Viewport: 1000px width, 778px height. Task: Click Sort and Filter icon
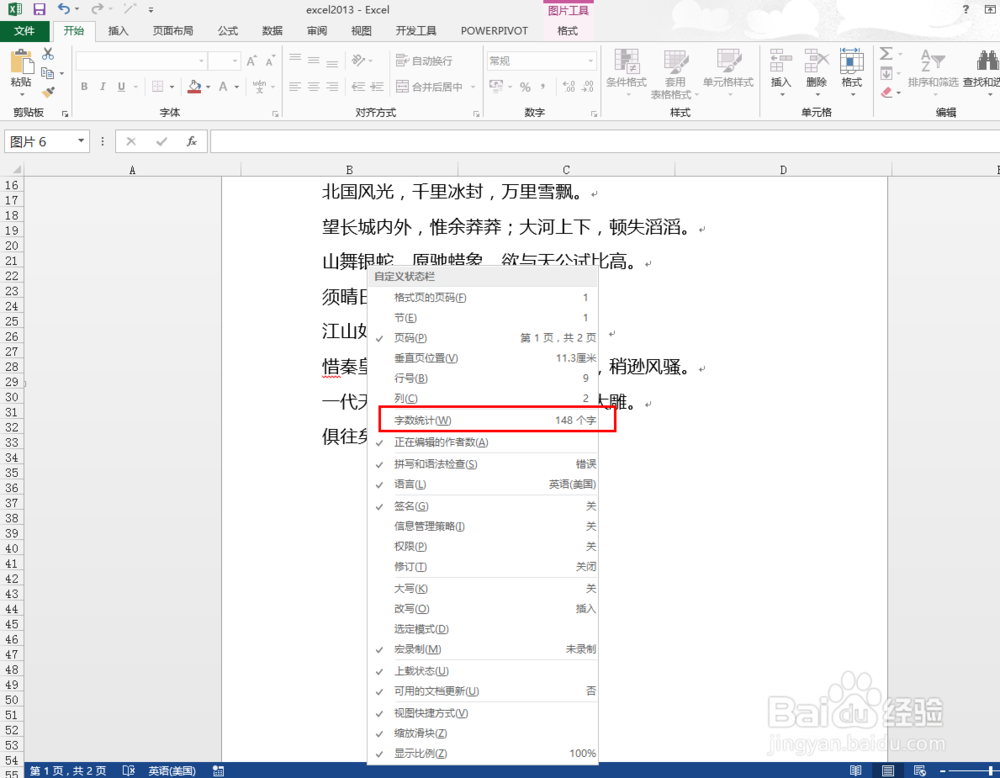click(x=932, y=61)
